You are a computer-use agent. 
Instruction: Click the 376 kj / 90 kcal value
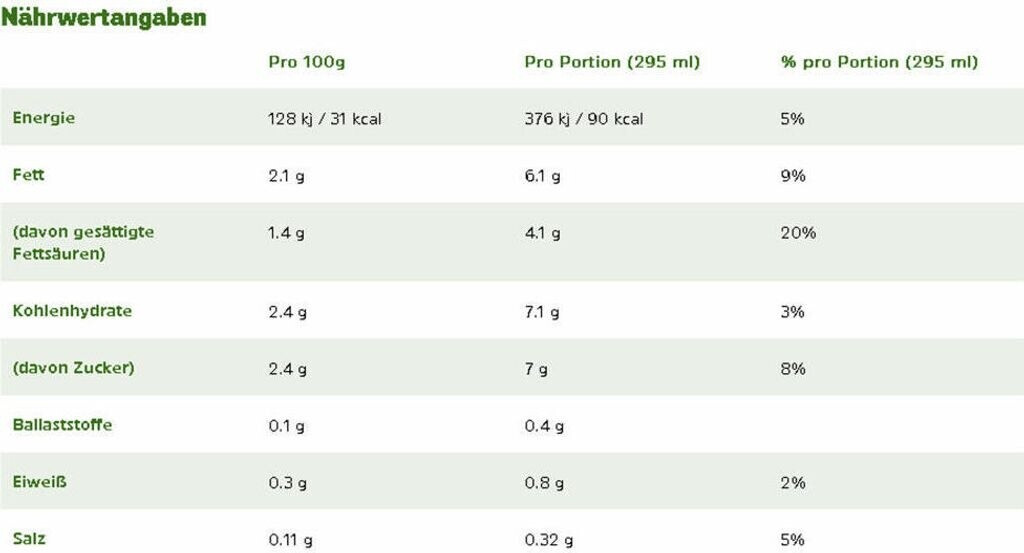pyautogui.click(x=584, y=119)
